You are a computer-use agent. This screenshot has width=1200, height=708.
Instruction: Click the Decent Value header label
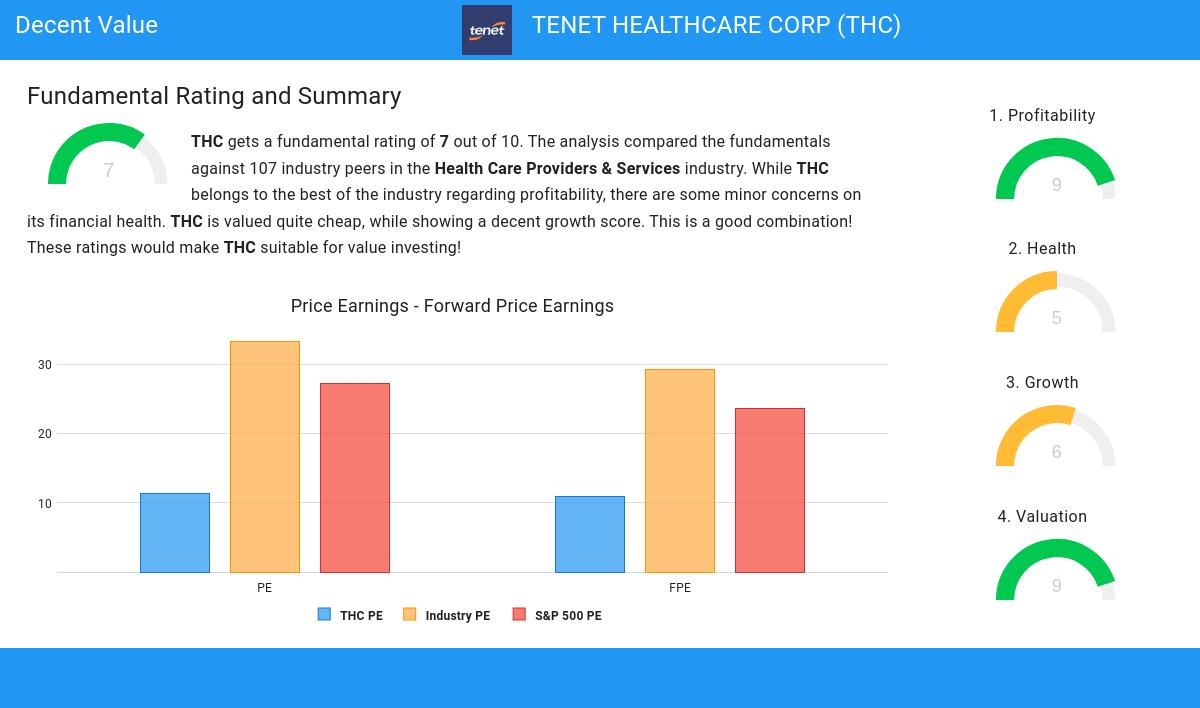[x=87, y=26]
